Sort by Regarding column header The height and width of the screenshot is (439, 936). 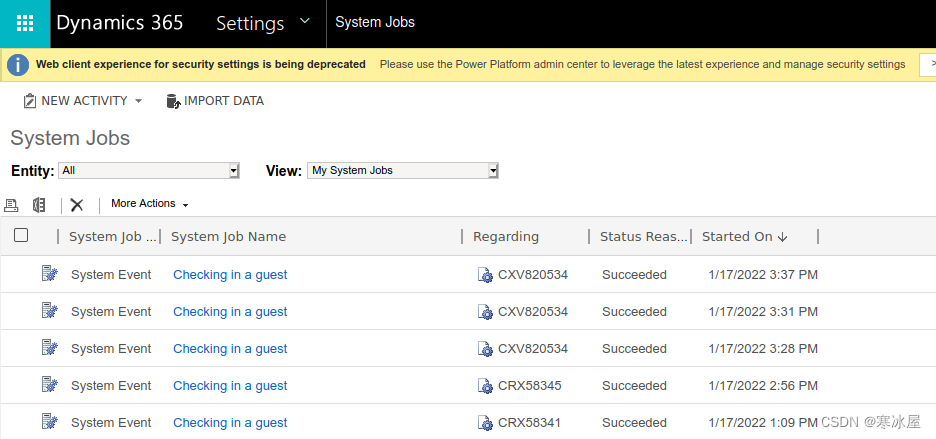(506, 237)
